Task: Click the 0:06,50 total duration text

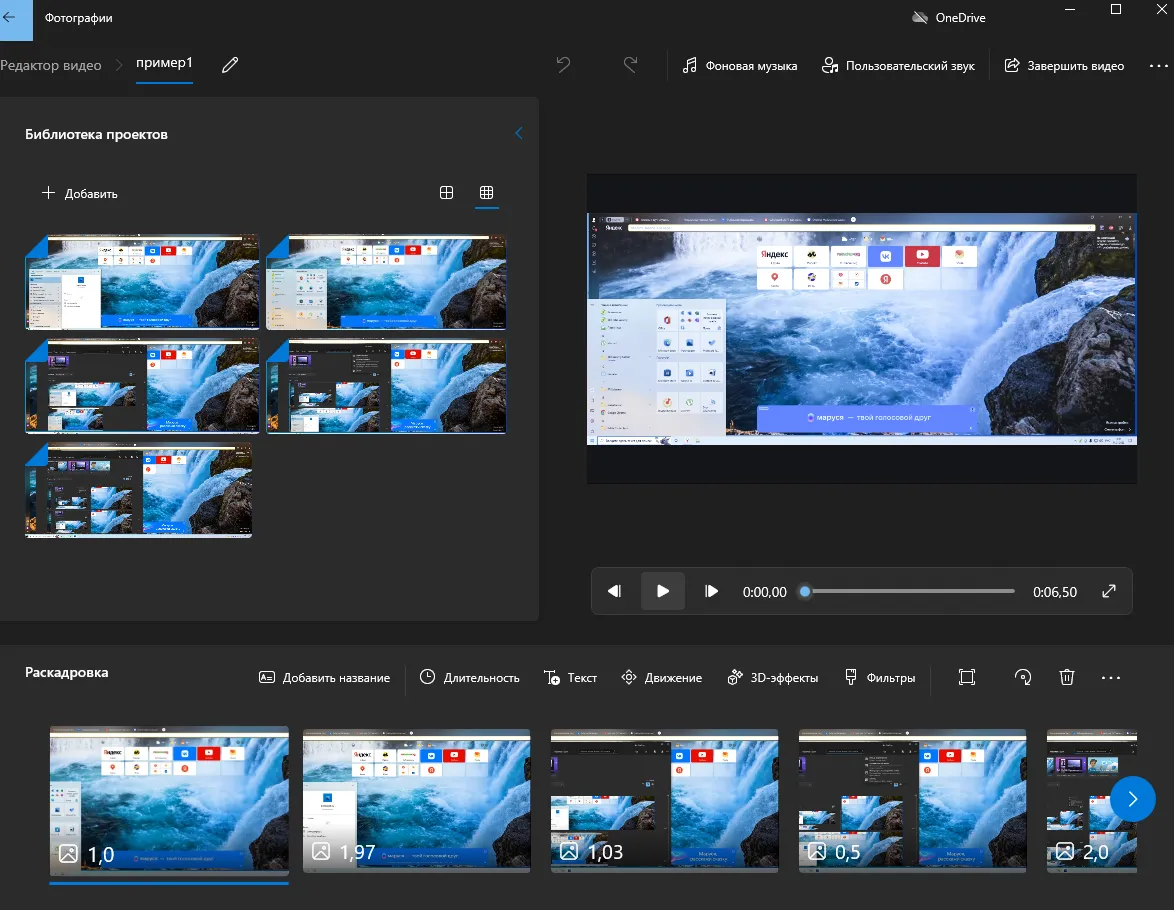Action: [x=1055, y=592]
